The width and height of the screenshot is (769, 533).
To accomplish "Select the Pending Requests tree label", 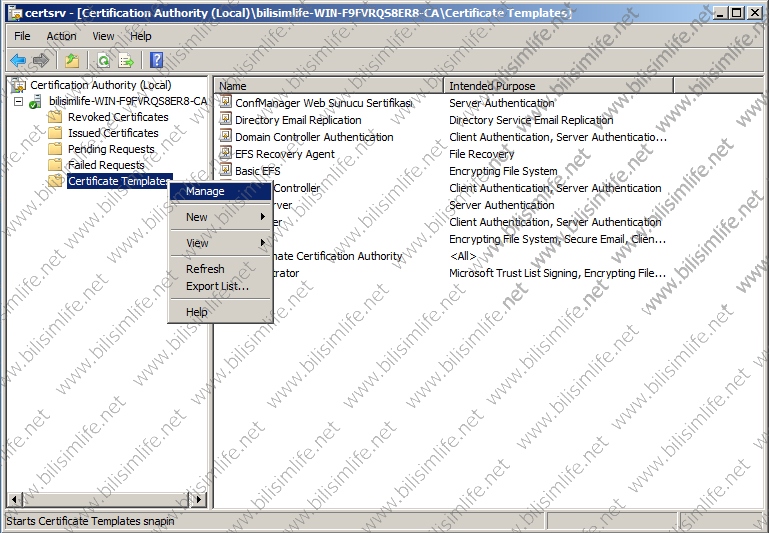I will pyautogui.click(x=111, y=149).
